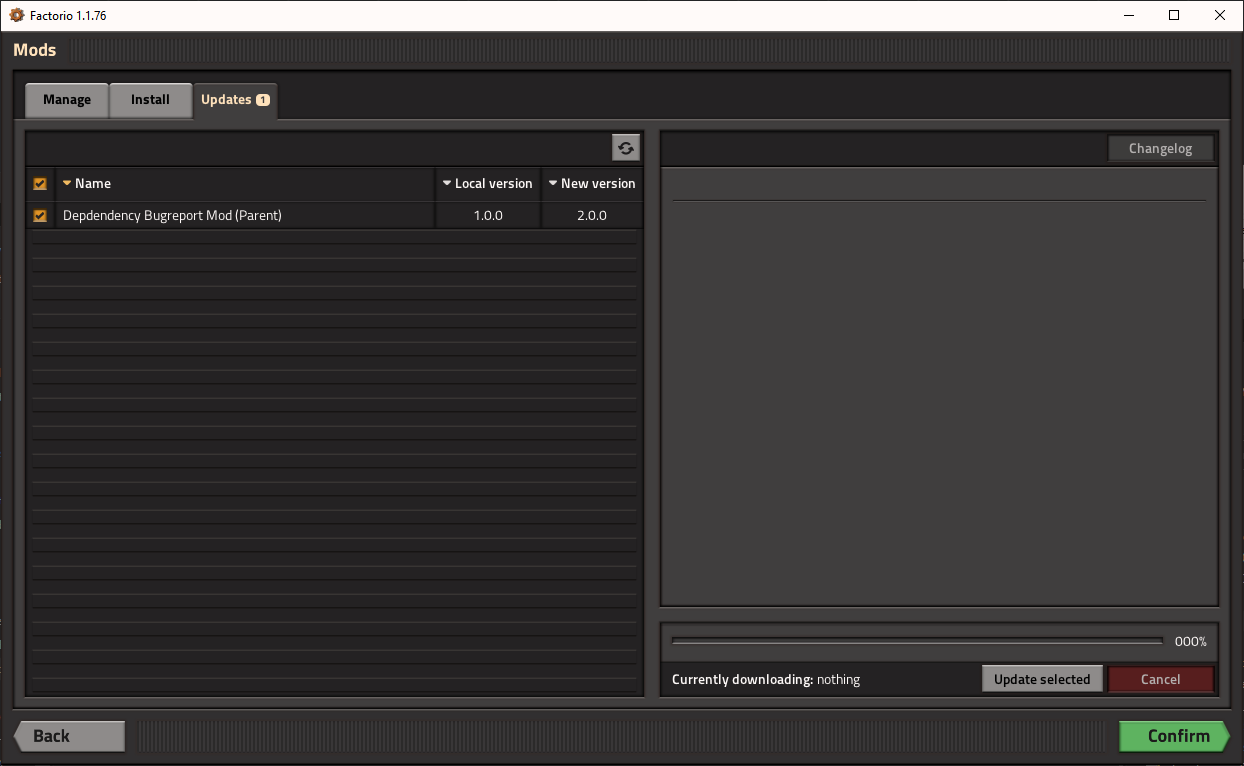Click the download progress bar
Viewport: 1244px width, 766px height.
coord(918,641)
